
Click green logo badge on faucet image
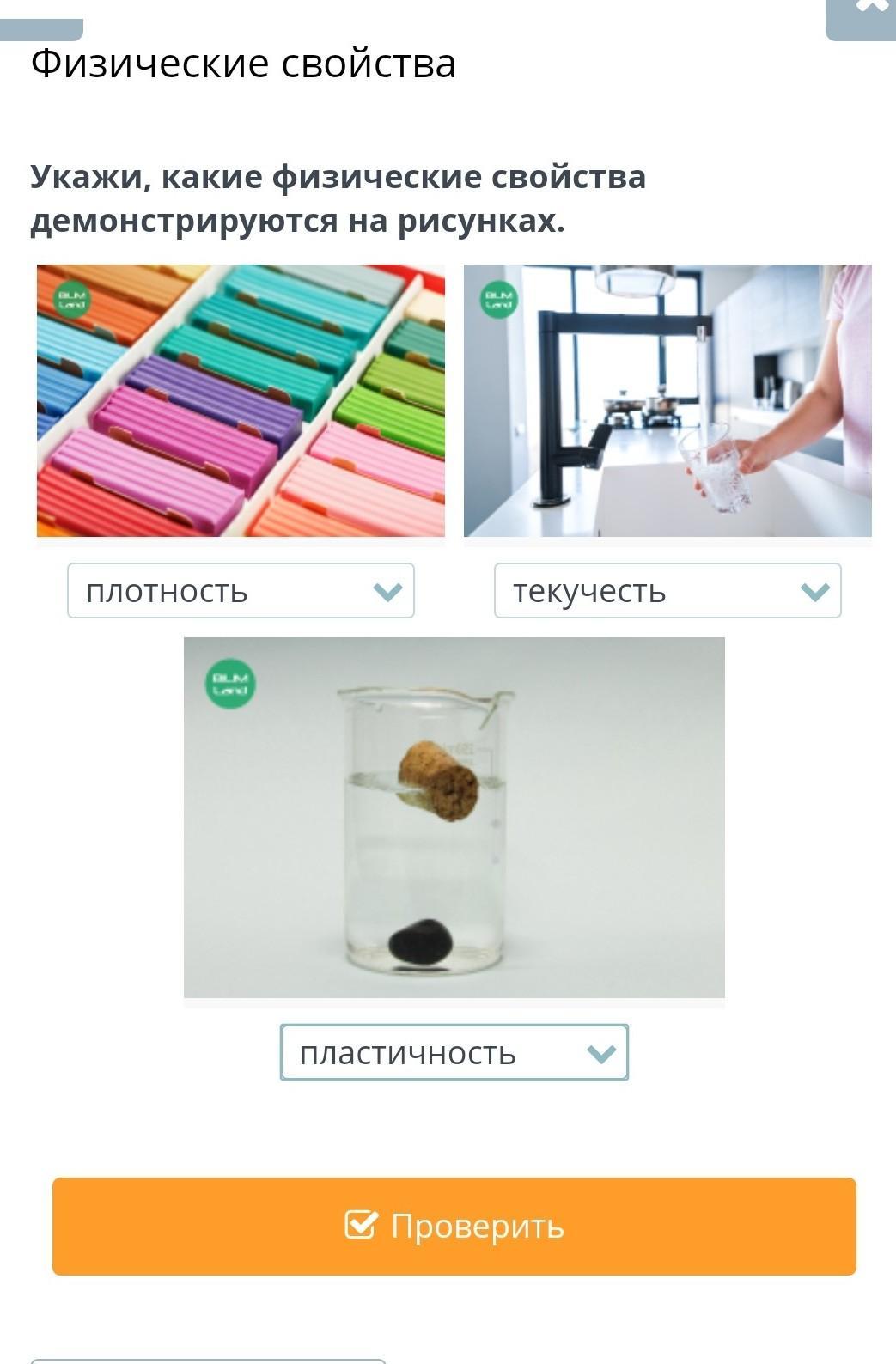coord(498,300)
